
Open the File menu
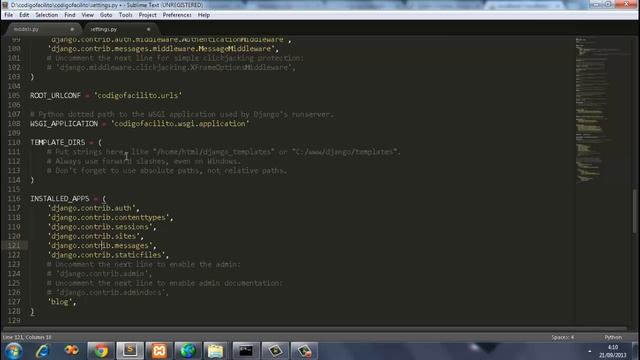pyautogui.click(x=9, y=15)
